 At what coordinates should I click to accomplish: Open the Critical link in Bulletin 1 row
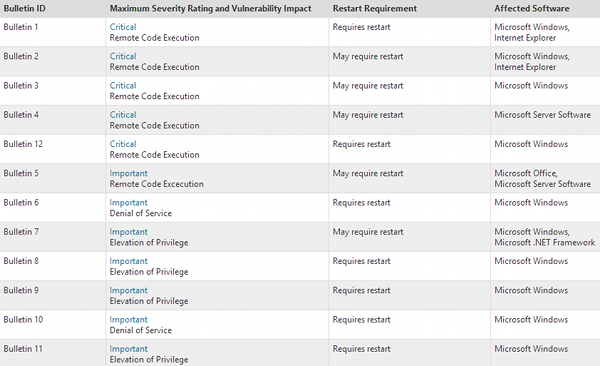123,27
